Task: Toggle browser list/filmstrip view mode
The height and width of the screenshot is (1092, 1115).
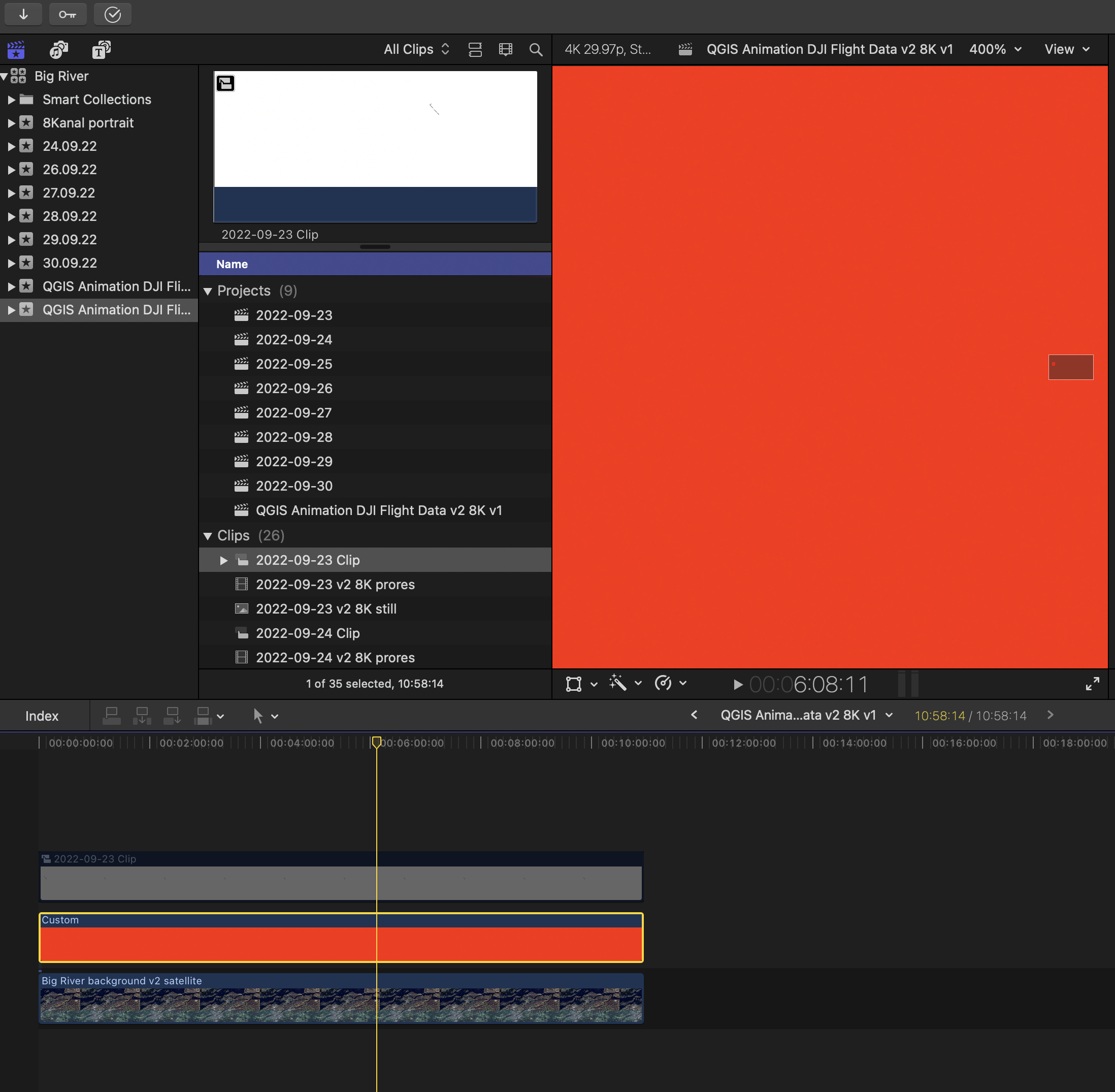Action: (x=475, y=50)
